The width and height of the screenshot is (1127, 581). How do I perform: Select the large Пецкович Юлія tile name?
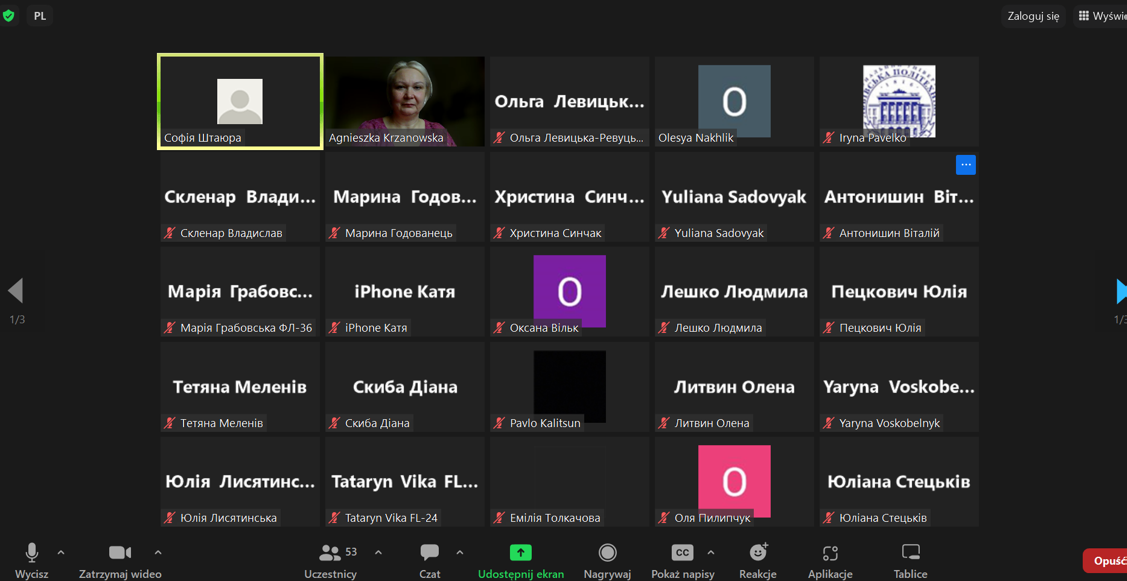click(x=899, y=292)
